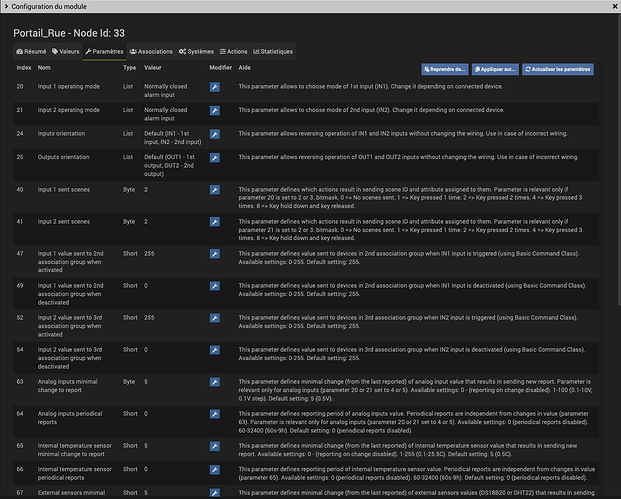Edit parameter 21 Input 2 operating mode
The width and height of the screenshot is (621, 499).
click(x=215, y=110)
